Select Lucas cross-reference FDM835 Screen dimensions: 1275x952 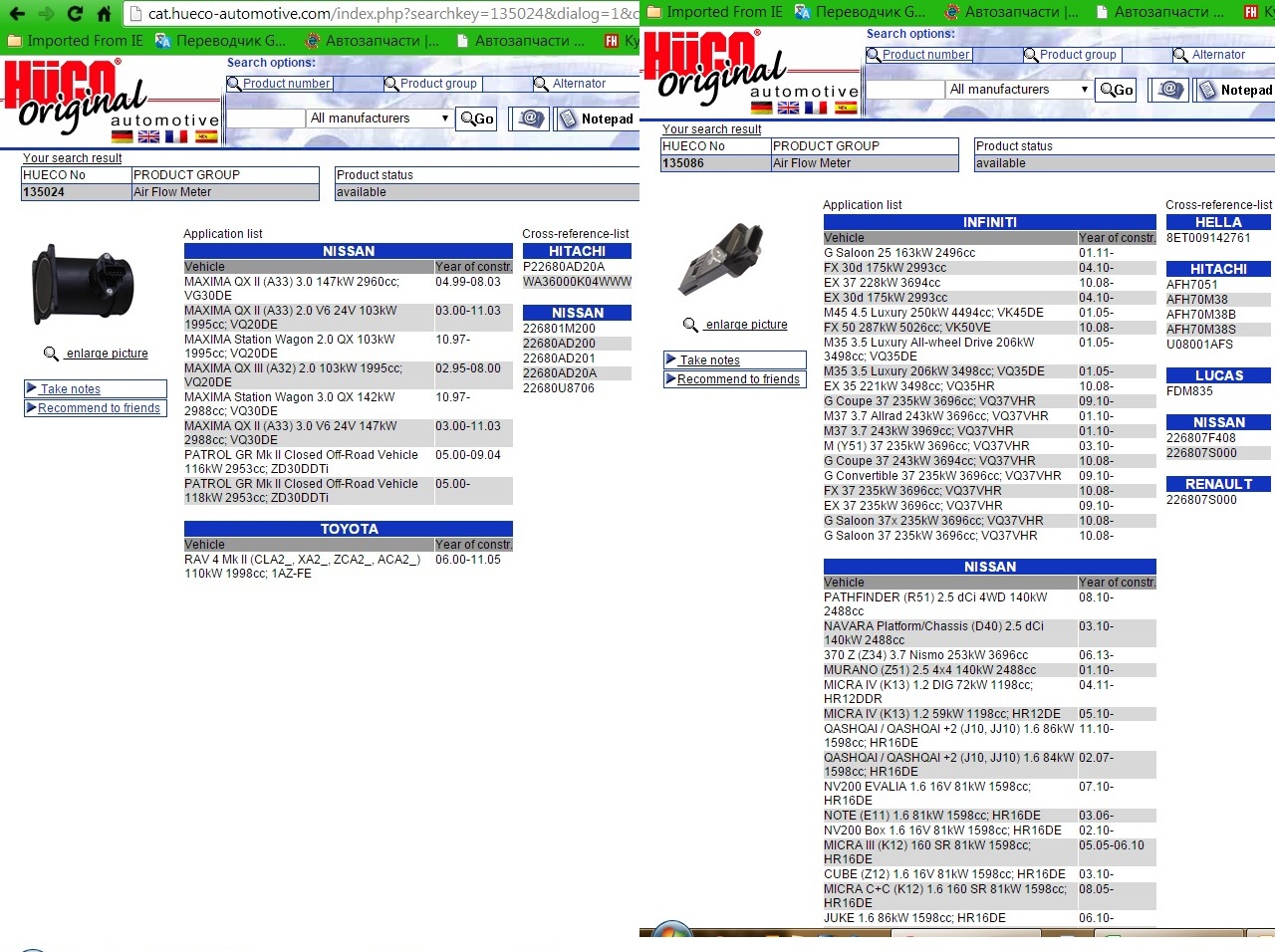pyautogui.click(x=1189, y=391)
